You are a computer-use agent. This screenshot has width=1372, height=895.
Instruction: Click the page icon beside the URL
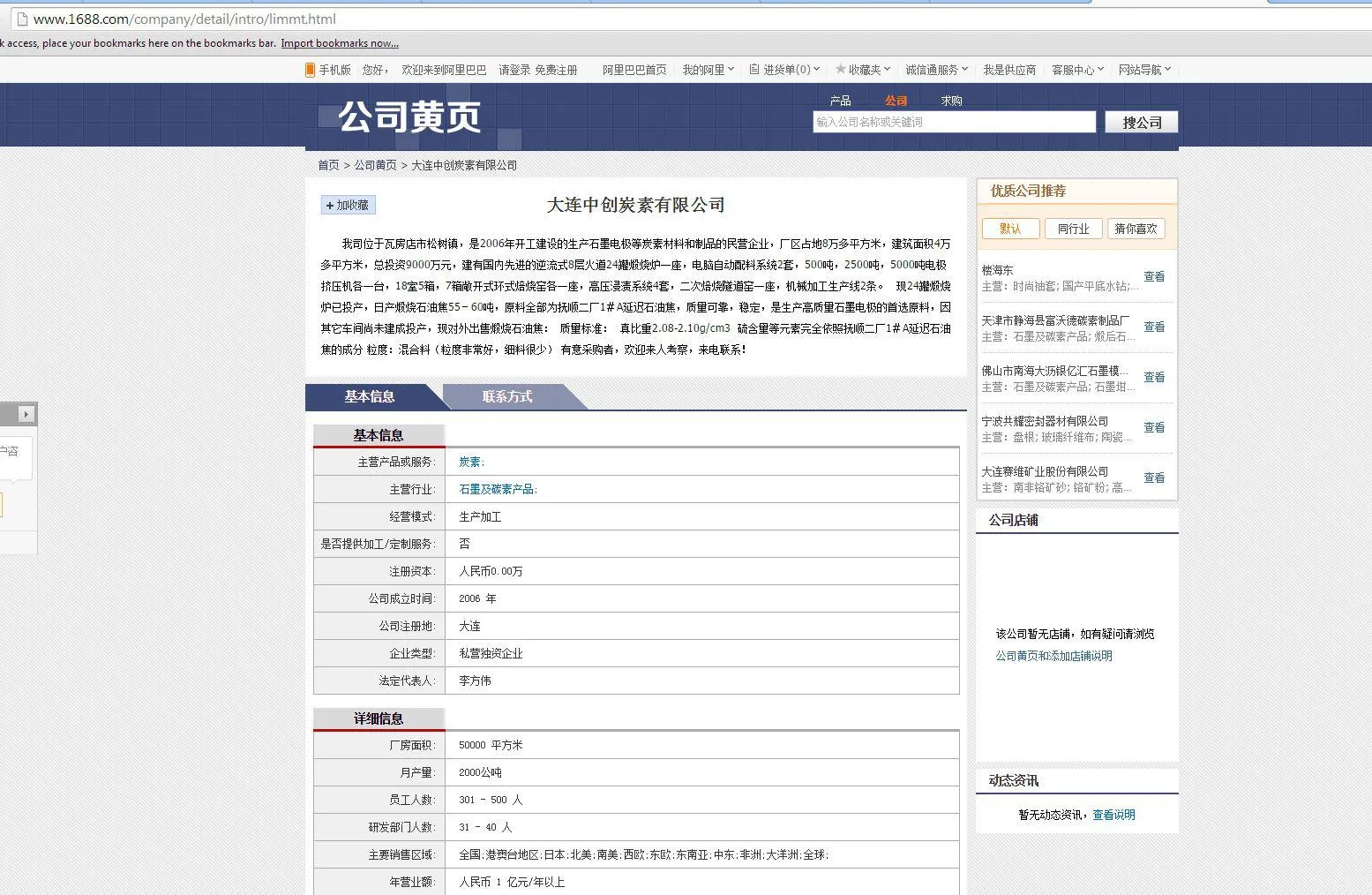click(x=21, y=19)
